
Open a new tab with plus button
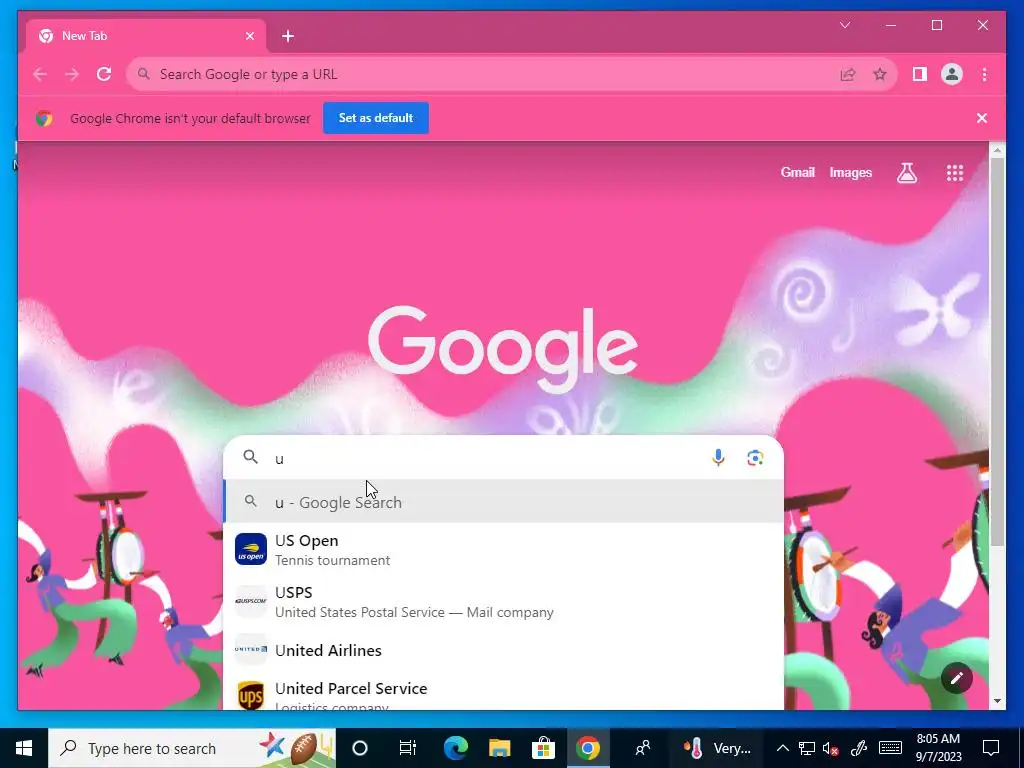[288, 36]
